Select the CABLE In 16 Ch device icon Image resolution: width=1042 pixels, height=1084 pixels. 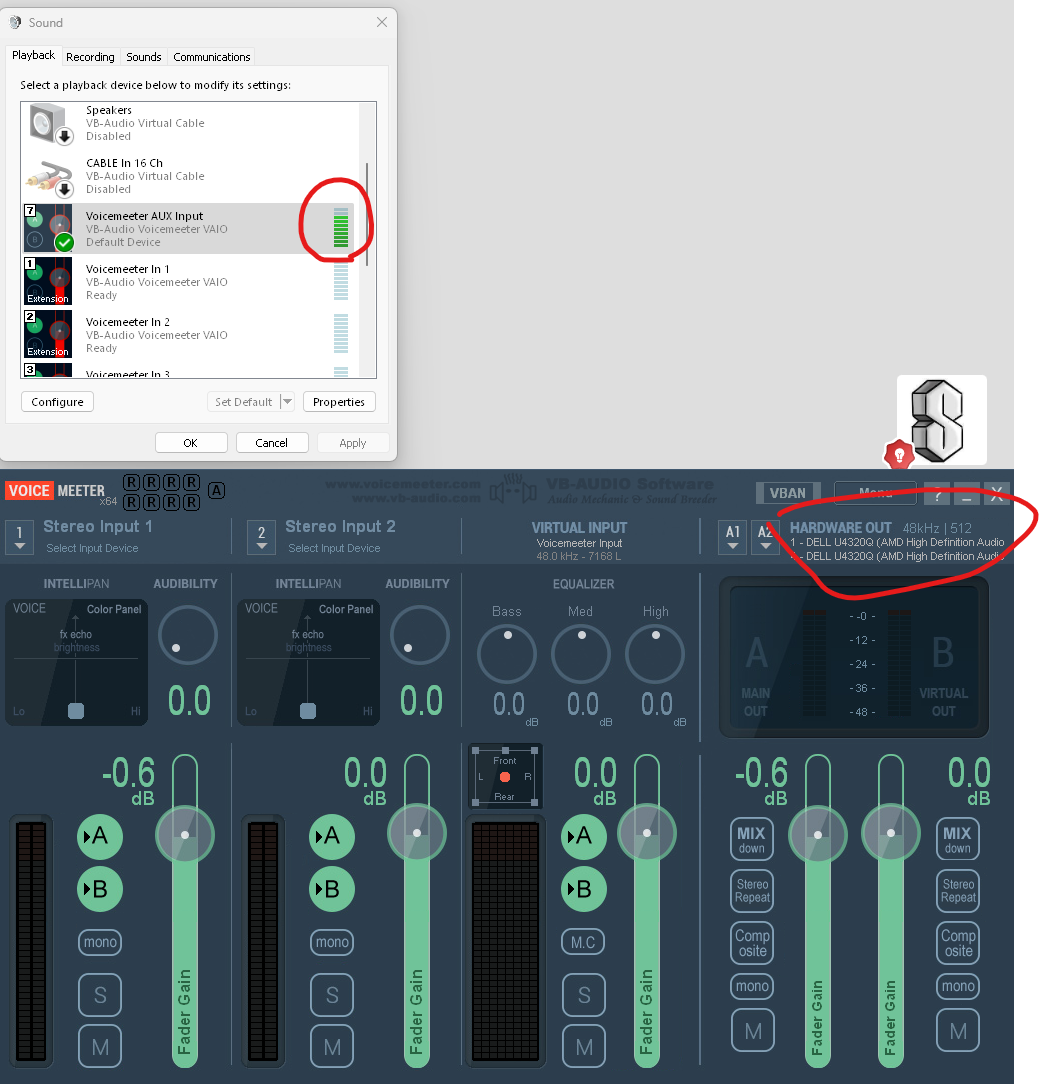click(50, 177)
